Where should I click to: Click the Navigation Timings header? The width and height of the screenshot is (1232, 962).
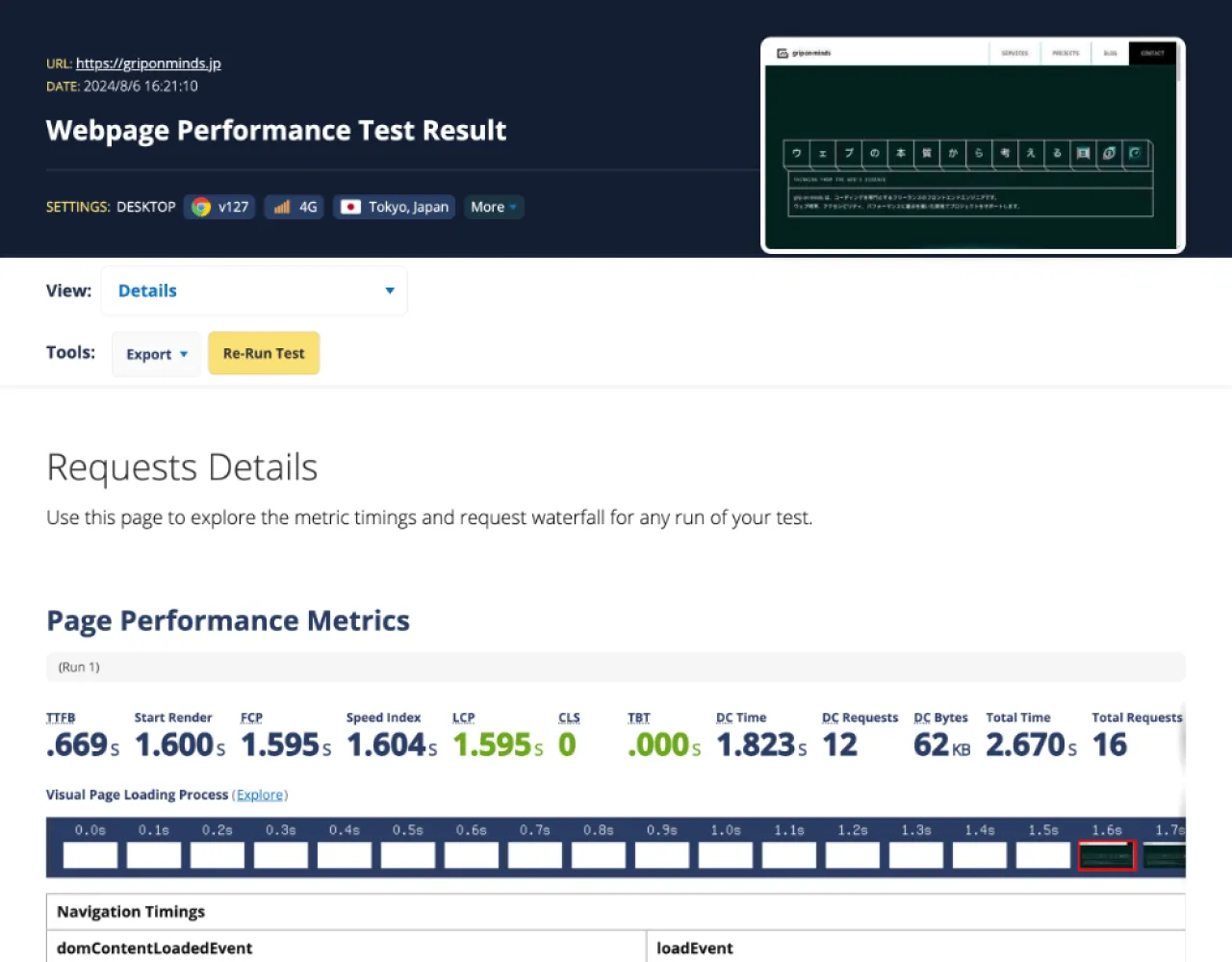coord(131,911)
